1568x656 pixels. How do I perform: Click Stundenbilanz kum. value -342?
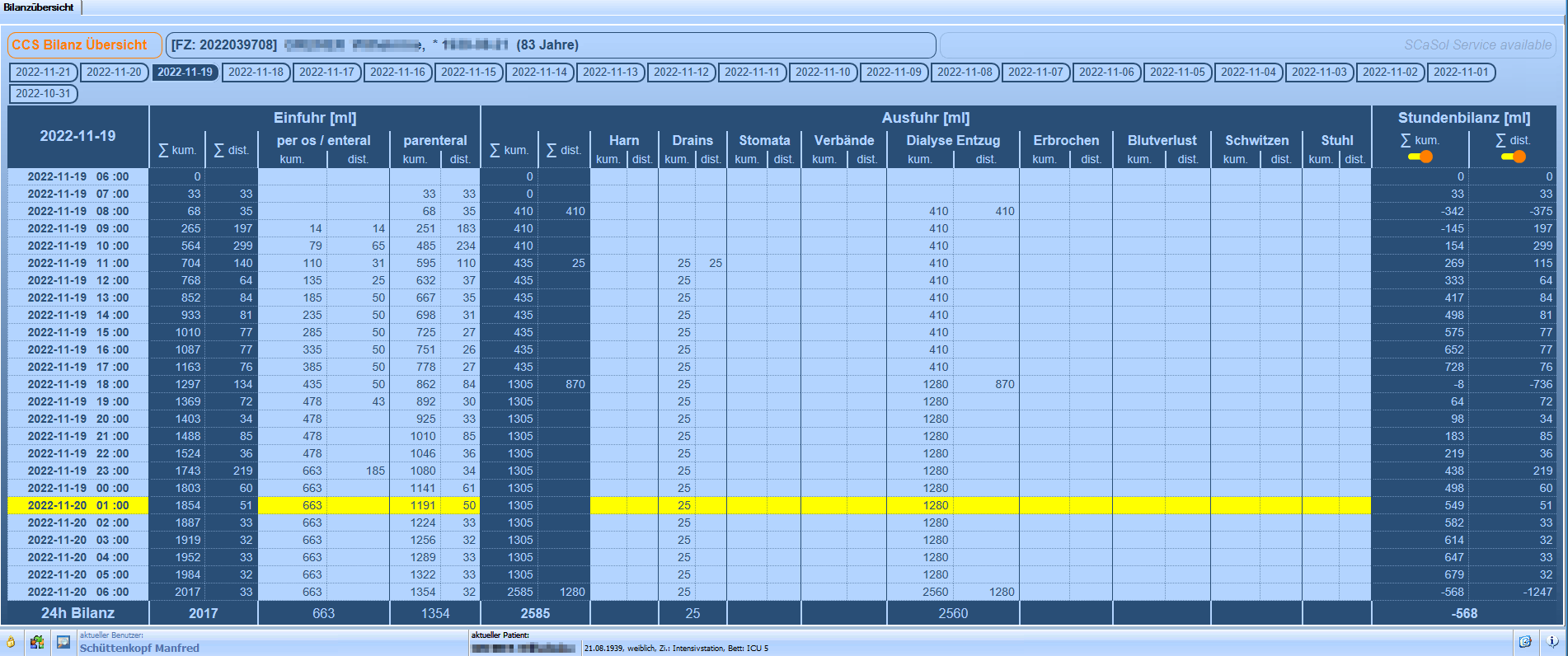click(x=1452, y=211)
